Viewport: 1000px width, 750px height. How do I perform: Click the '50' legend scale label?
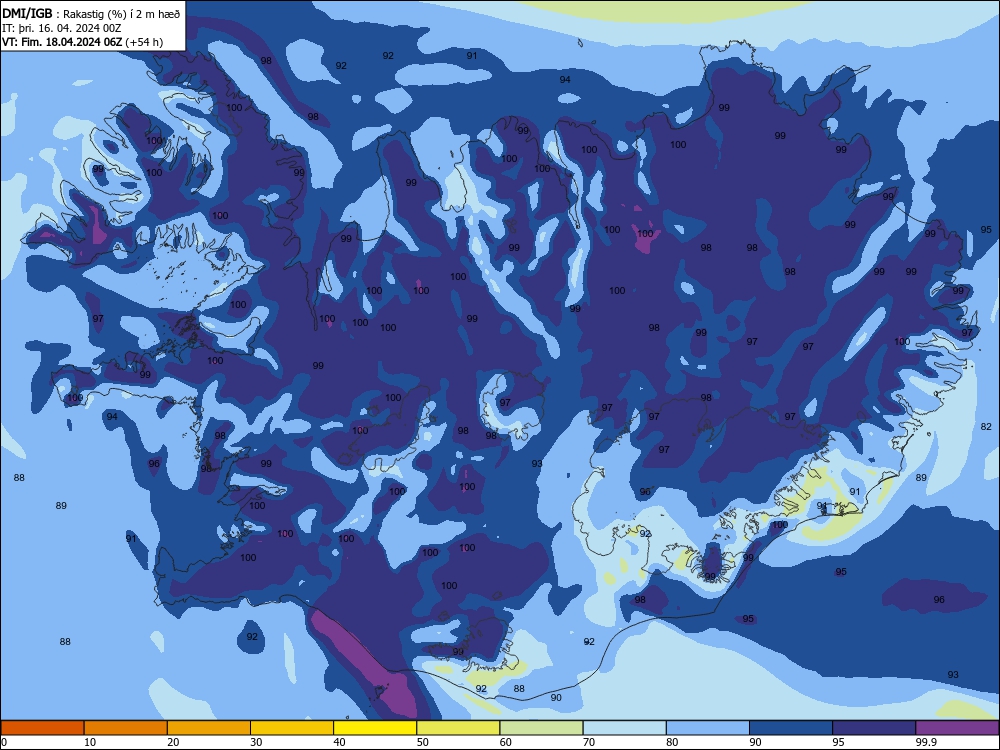[x=422, y=742]
